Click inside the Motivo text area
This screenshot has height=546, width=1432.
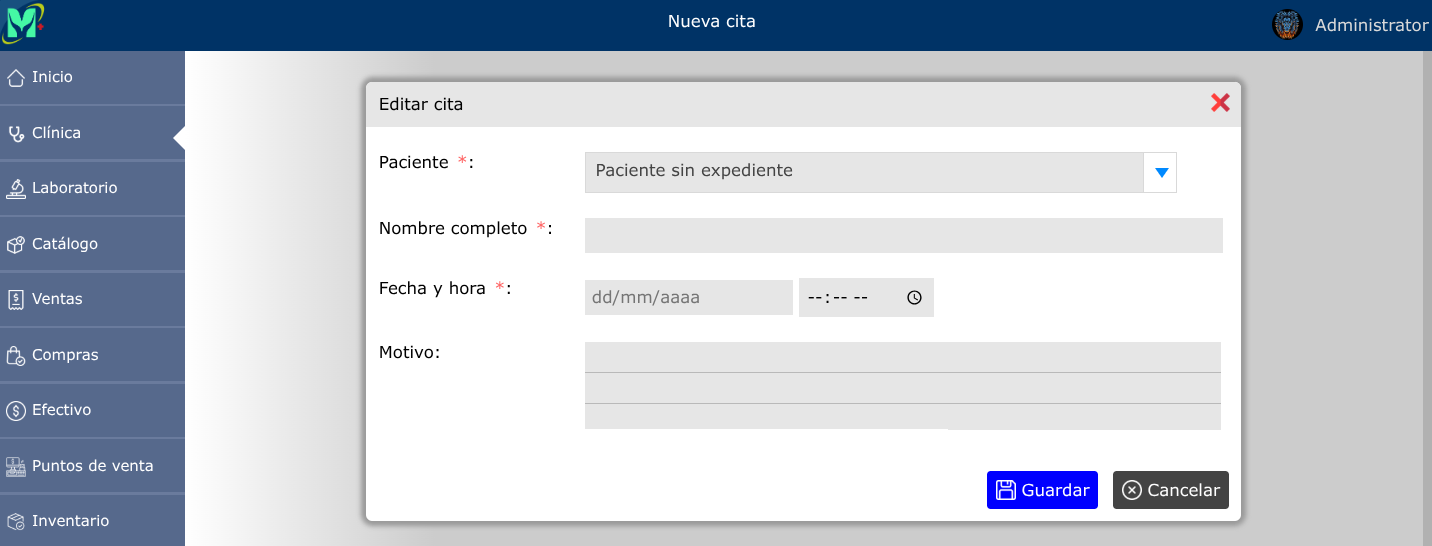pyautogui.click(x=903, y=386)
